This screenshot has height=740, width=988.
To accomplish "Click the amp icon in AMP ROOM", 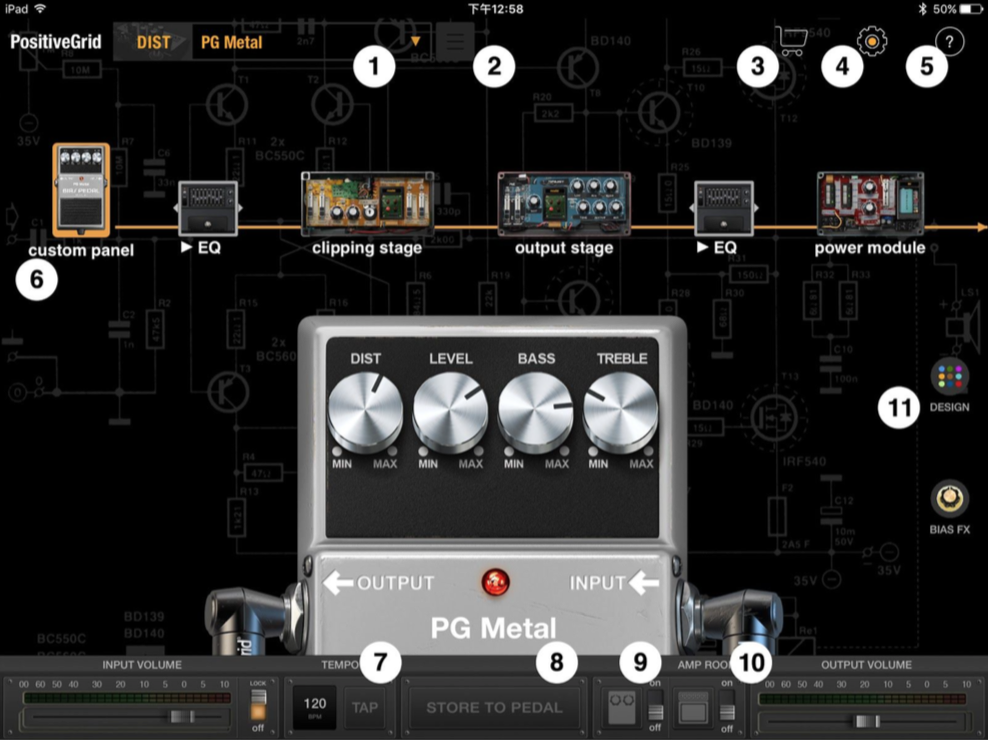I will tap(693, 707).
